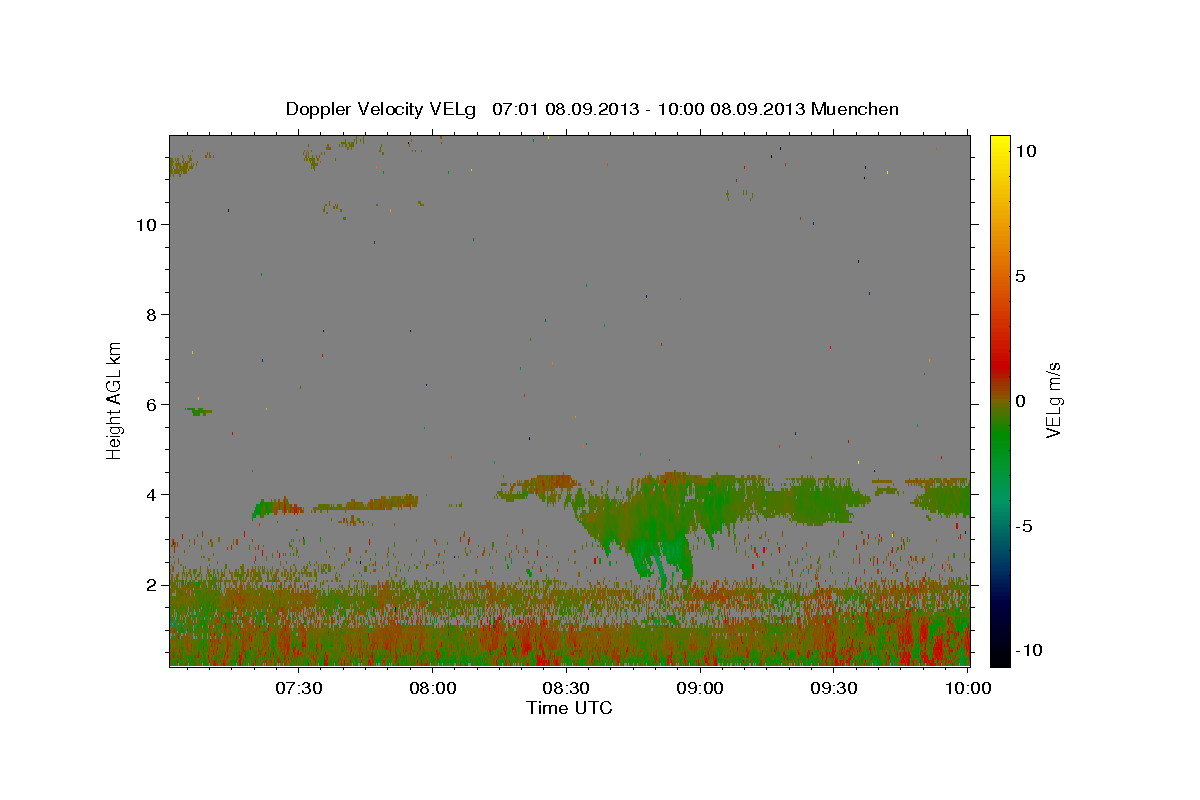Click the end date '10:00 08.09.2013' in title
Viewport: 1200px width, 800px height.
click(732, 109)
